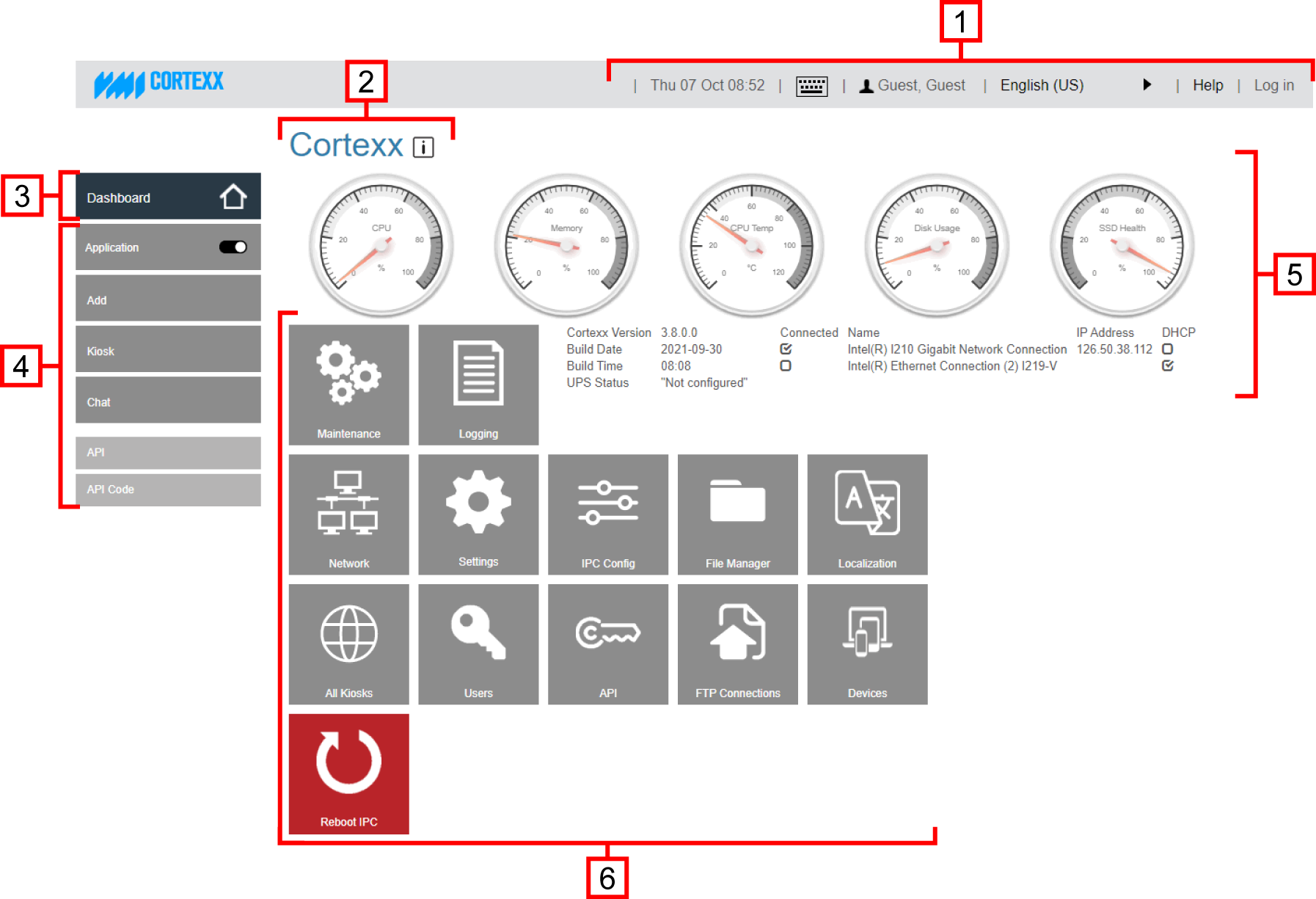Screen dimensions: 1316x899
Task: Open the on-screen keyboard icon
Action: [811, 87]
